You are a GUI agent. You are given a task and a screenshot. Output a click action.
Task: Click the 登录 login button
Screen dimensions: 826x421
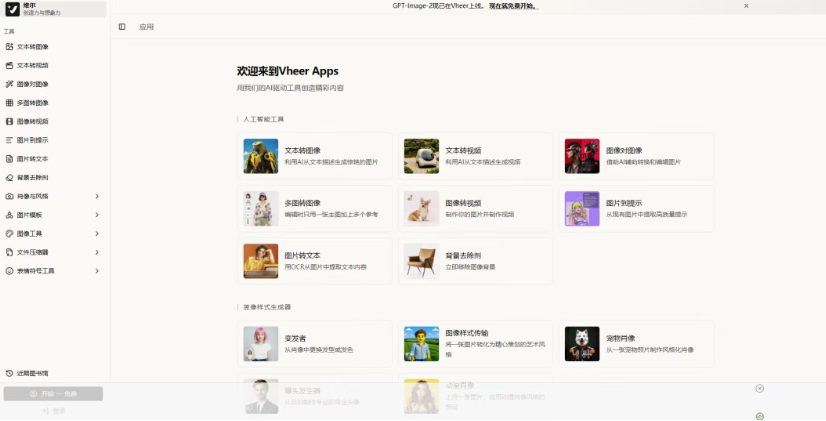pyautogui.click(x=53, y=410)
